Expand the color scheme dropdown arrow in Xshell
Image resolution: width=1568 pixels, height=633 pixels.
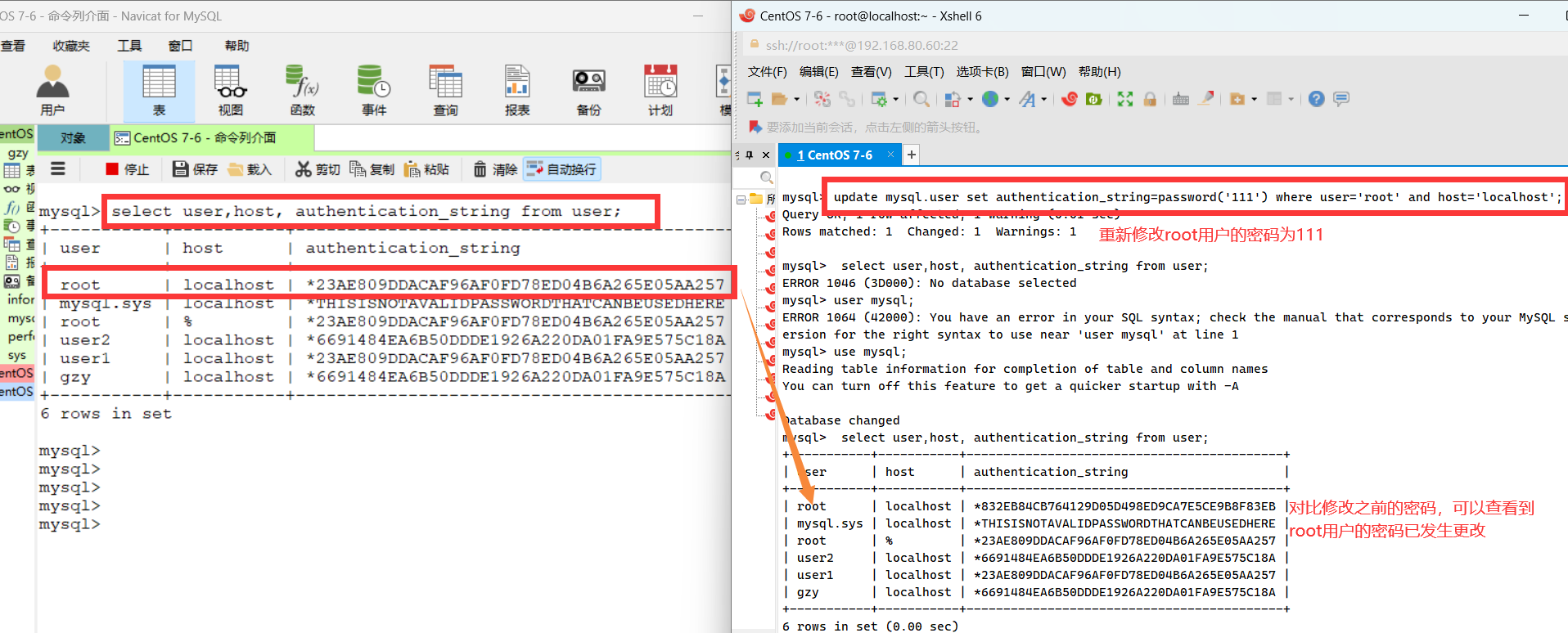tap(971, 100)
